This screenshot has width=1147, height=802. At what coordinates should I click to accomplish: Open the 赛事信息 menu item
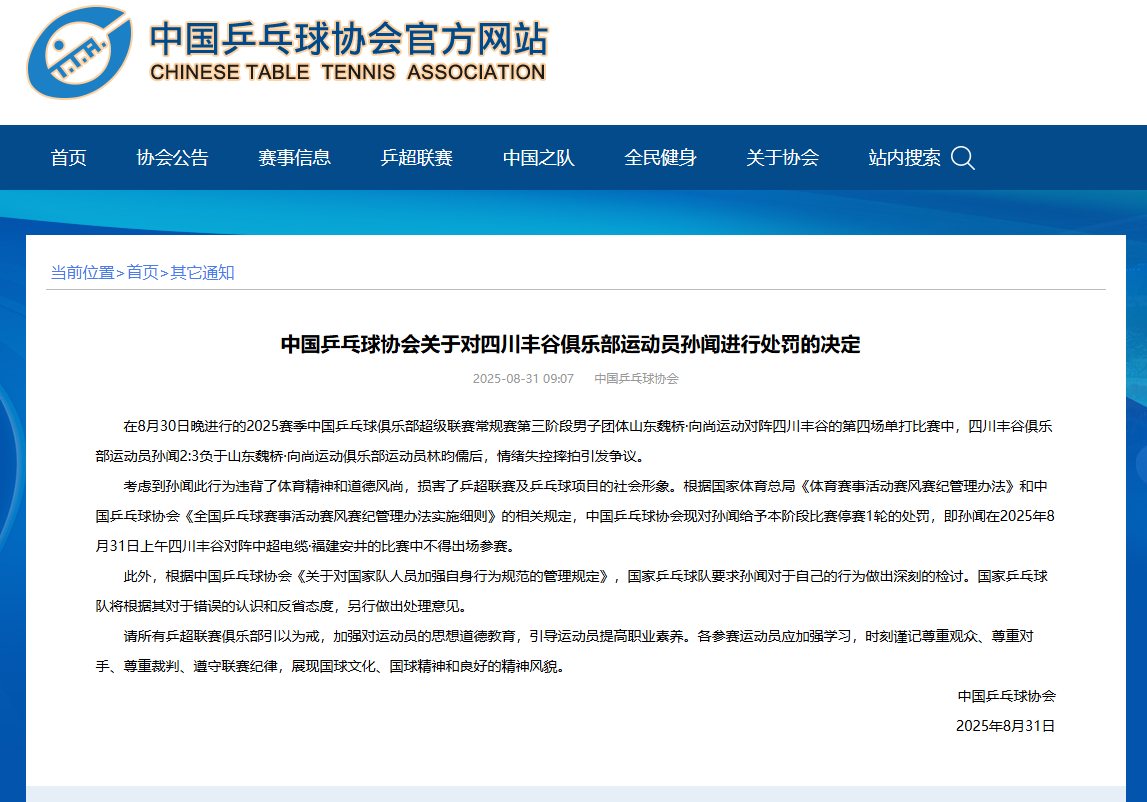[295, 158]
